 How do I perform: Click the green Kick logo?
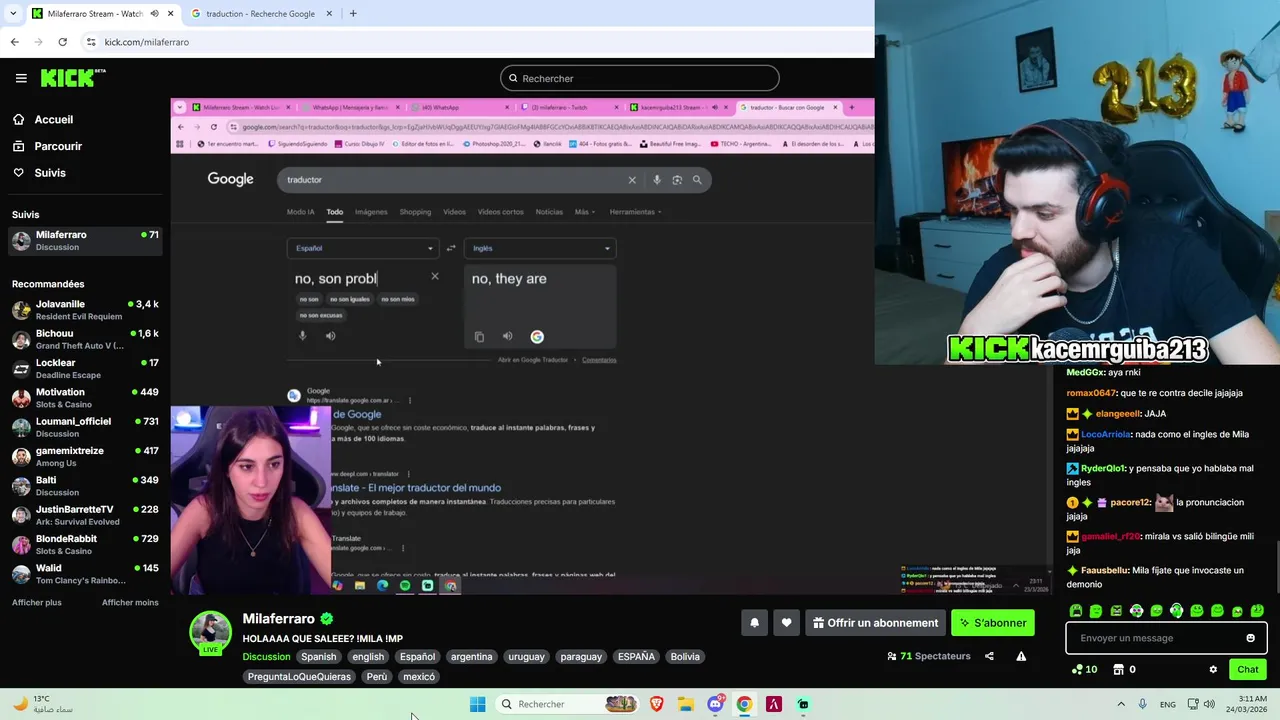coord(73,78)
